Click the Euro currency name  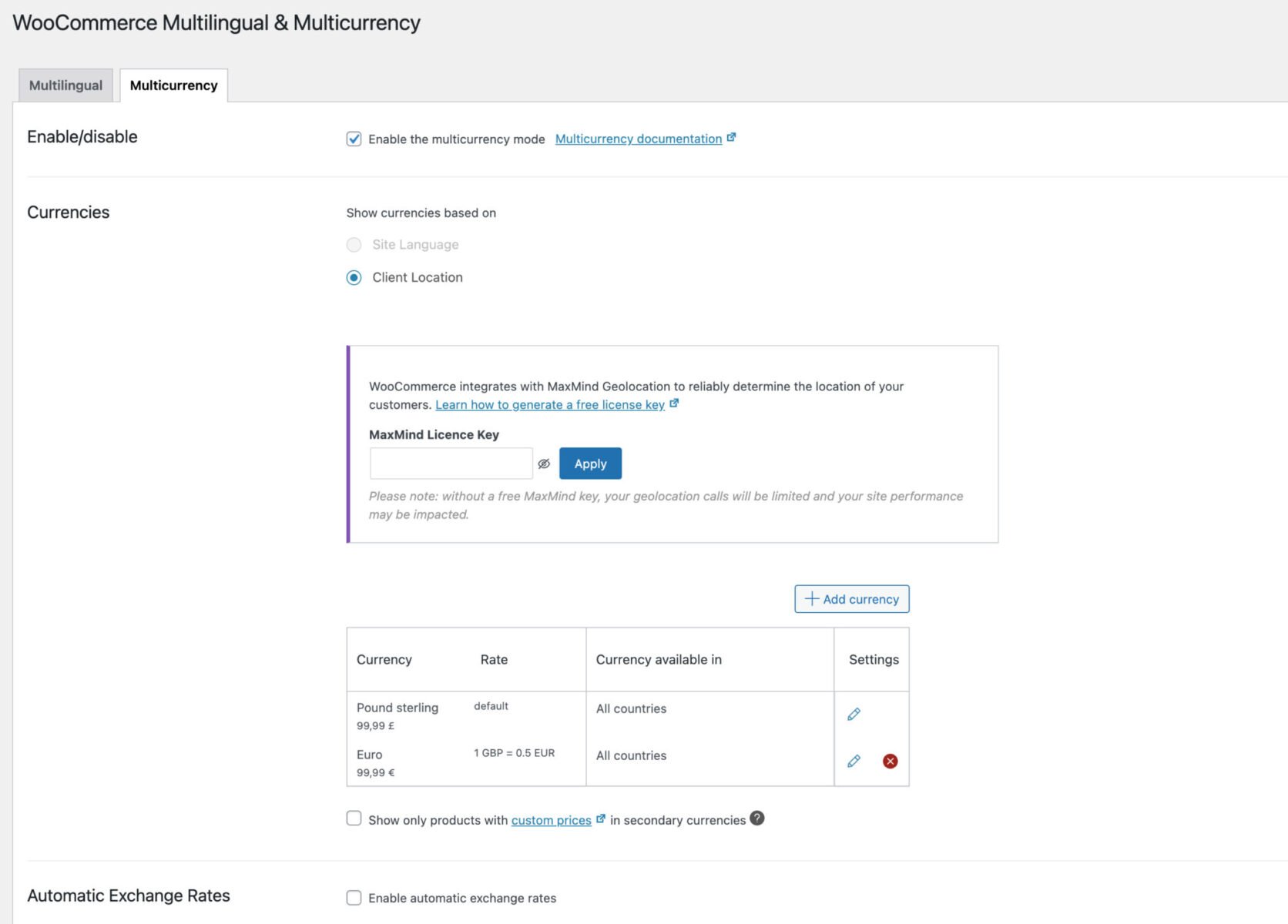pyautogui.click(x=370, y=755)
